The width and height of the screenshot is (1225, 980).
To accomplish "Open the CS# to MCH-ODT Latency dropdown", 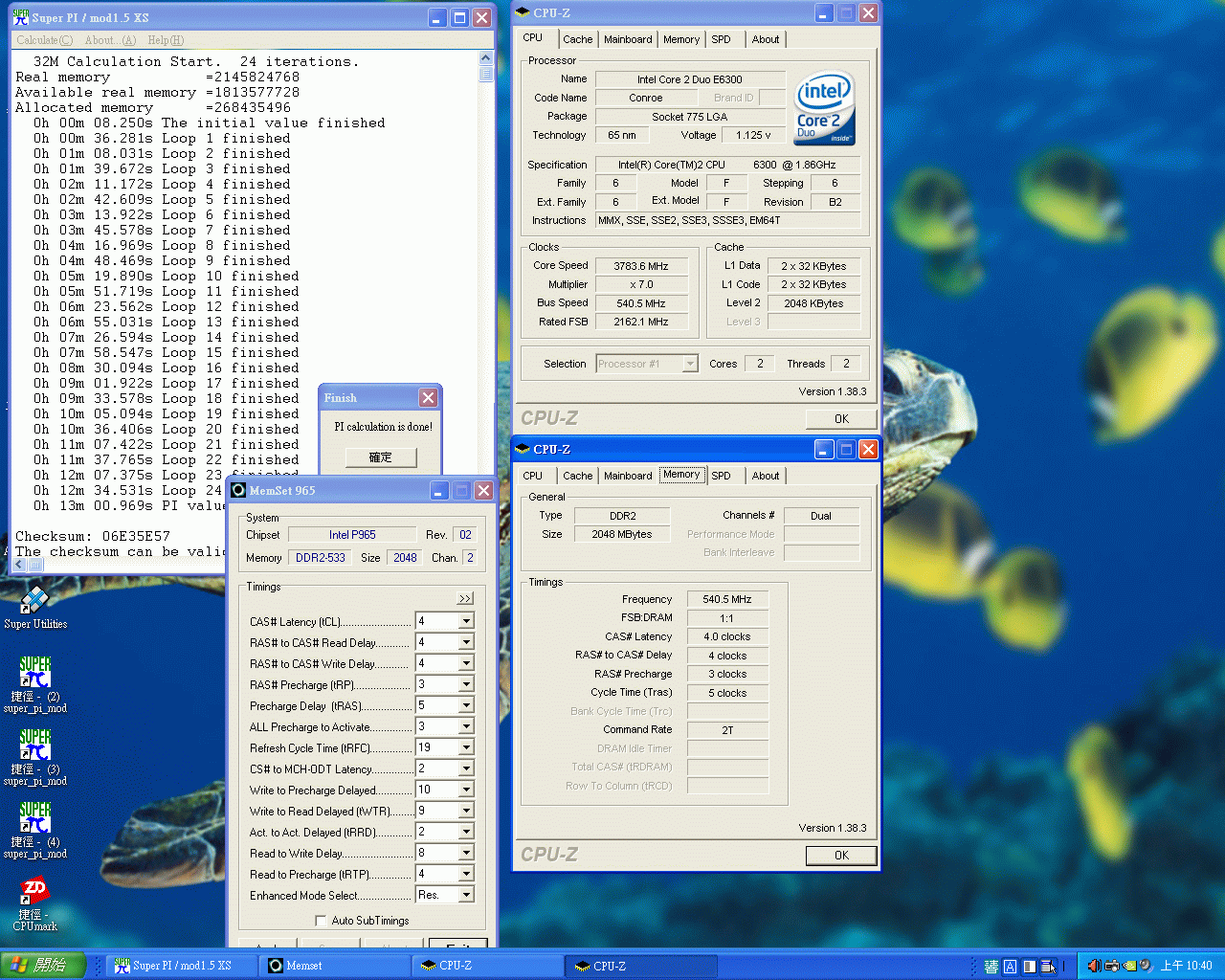I will pyautogui.click(x=466, y=768).
